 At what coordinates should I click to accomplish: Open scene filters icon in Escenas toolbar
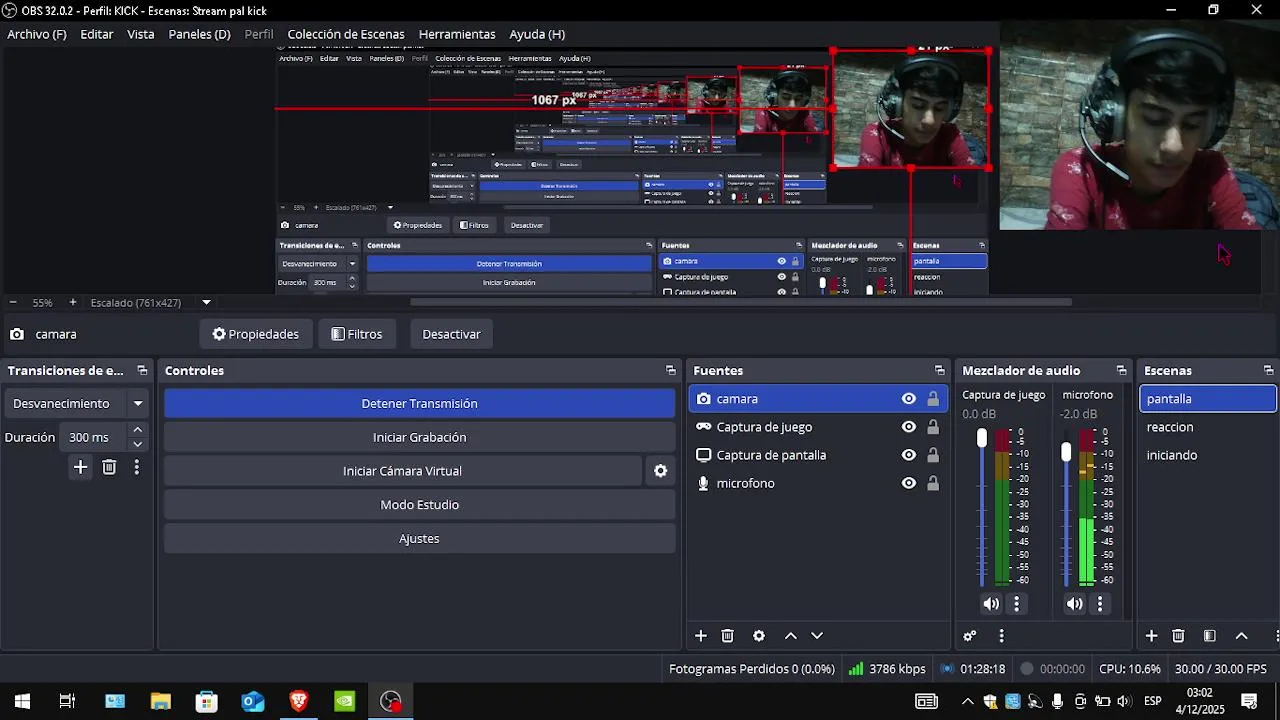(x=1210, y=636)
